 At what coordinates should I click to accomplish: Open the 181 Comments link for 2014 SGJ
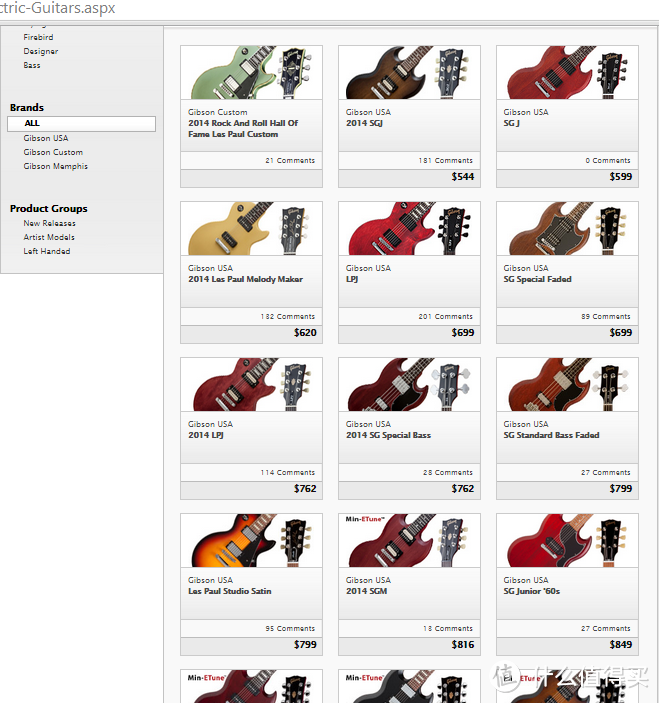[x=445, y=160]
